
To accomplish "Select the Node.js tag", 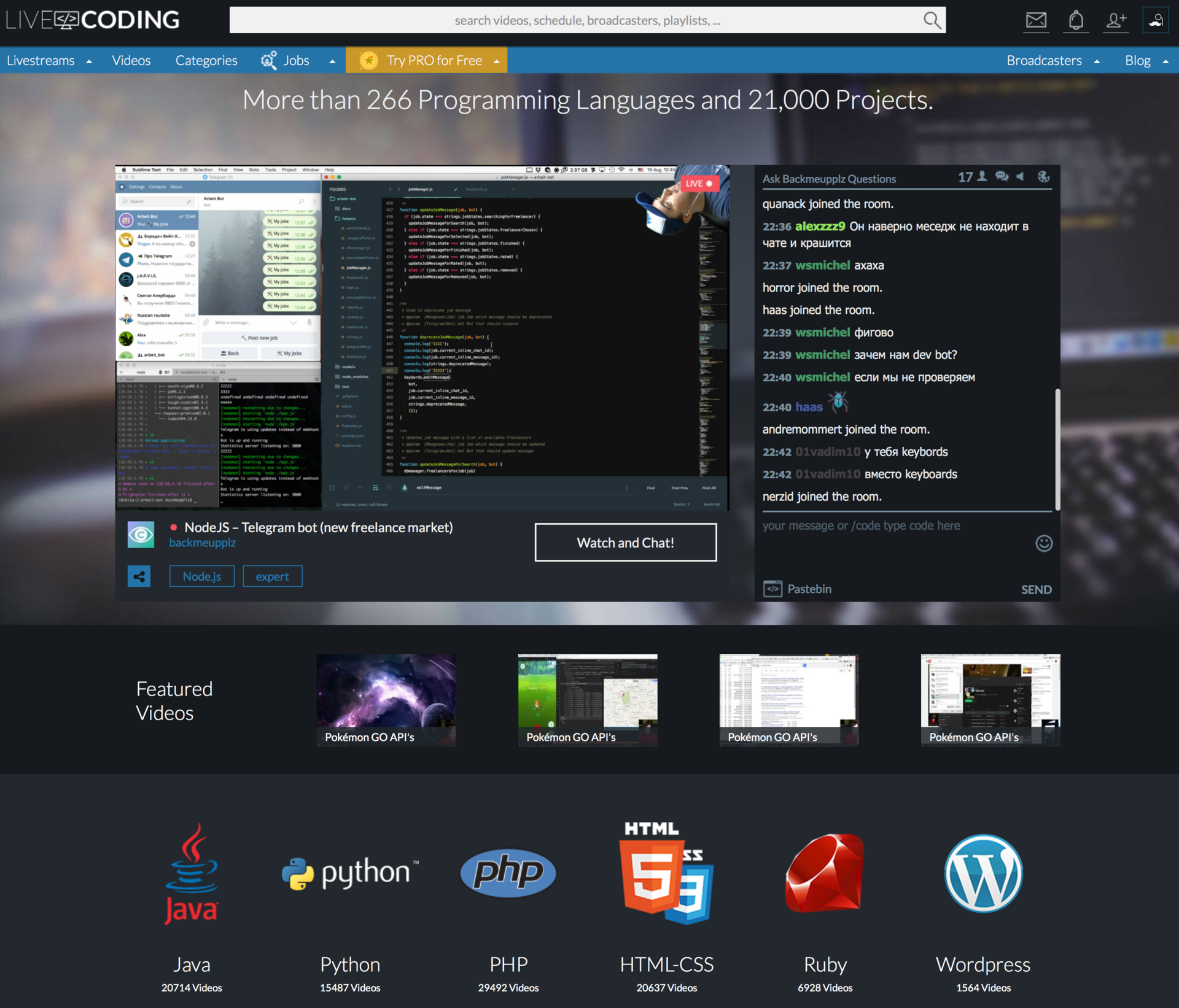I will coord(201,576).
